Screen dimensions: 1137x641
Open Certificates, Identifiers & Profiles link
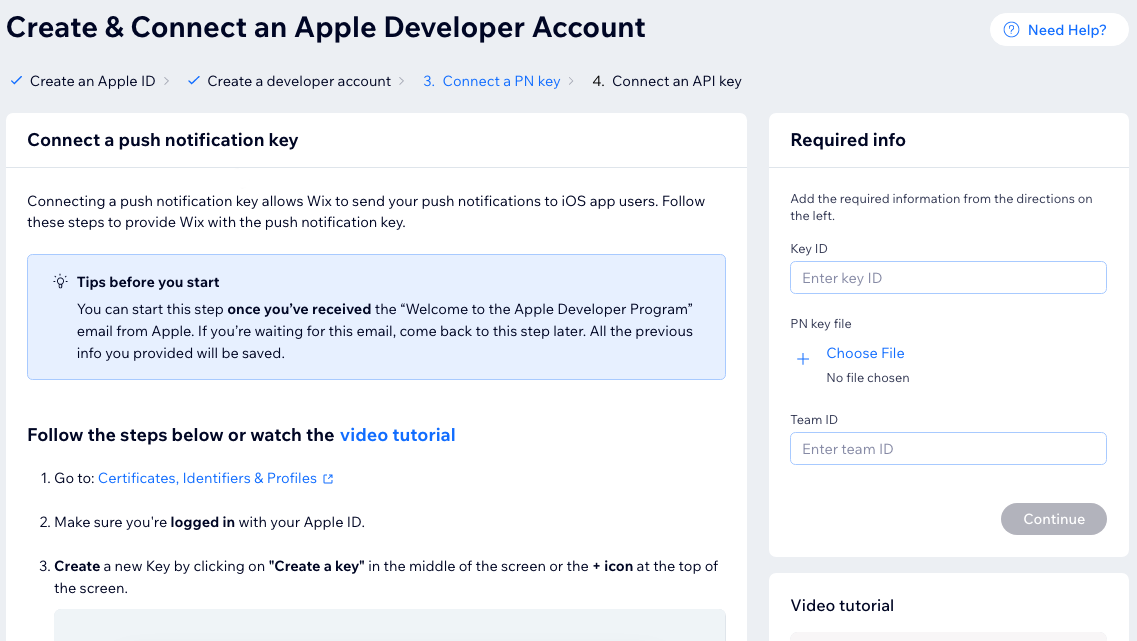207,479
